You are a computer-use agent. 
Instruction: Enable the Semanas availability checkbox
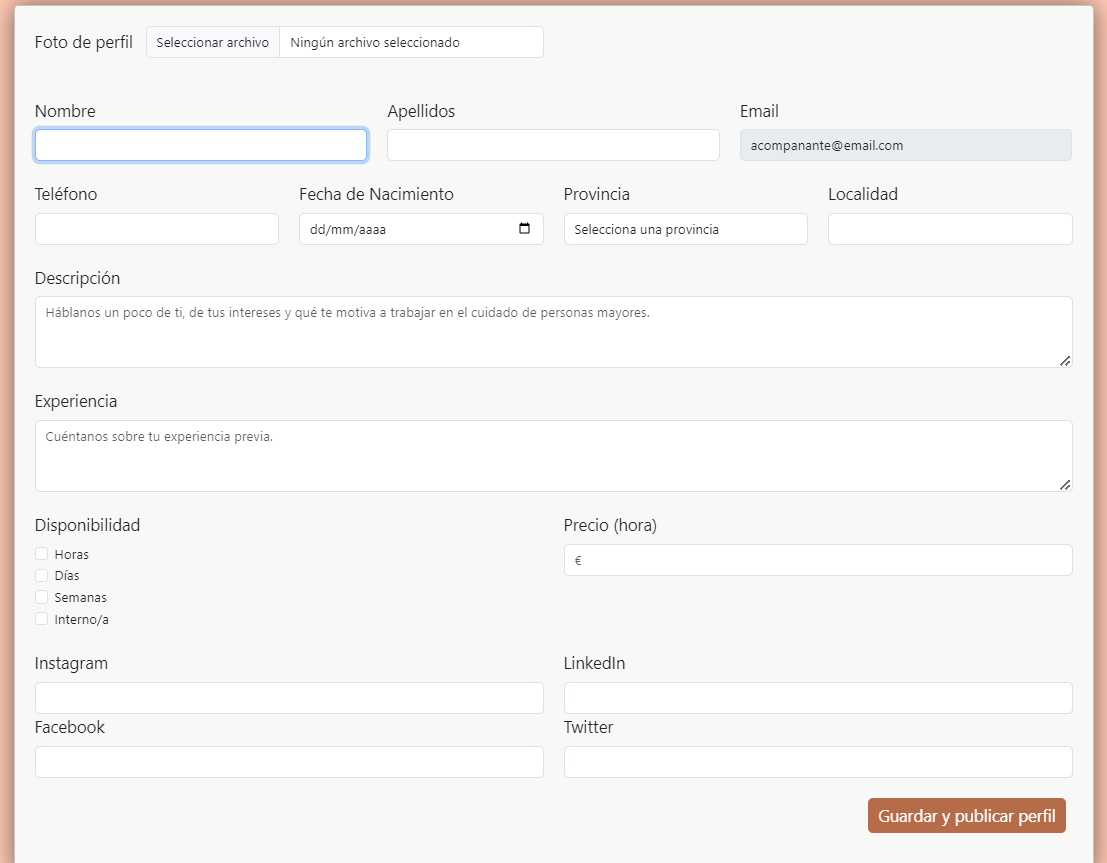point(42,597)
